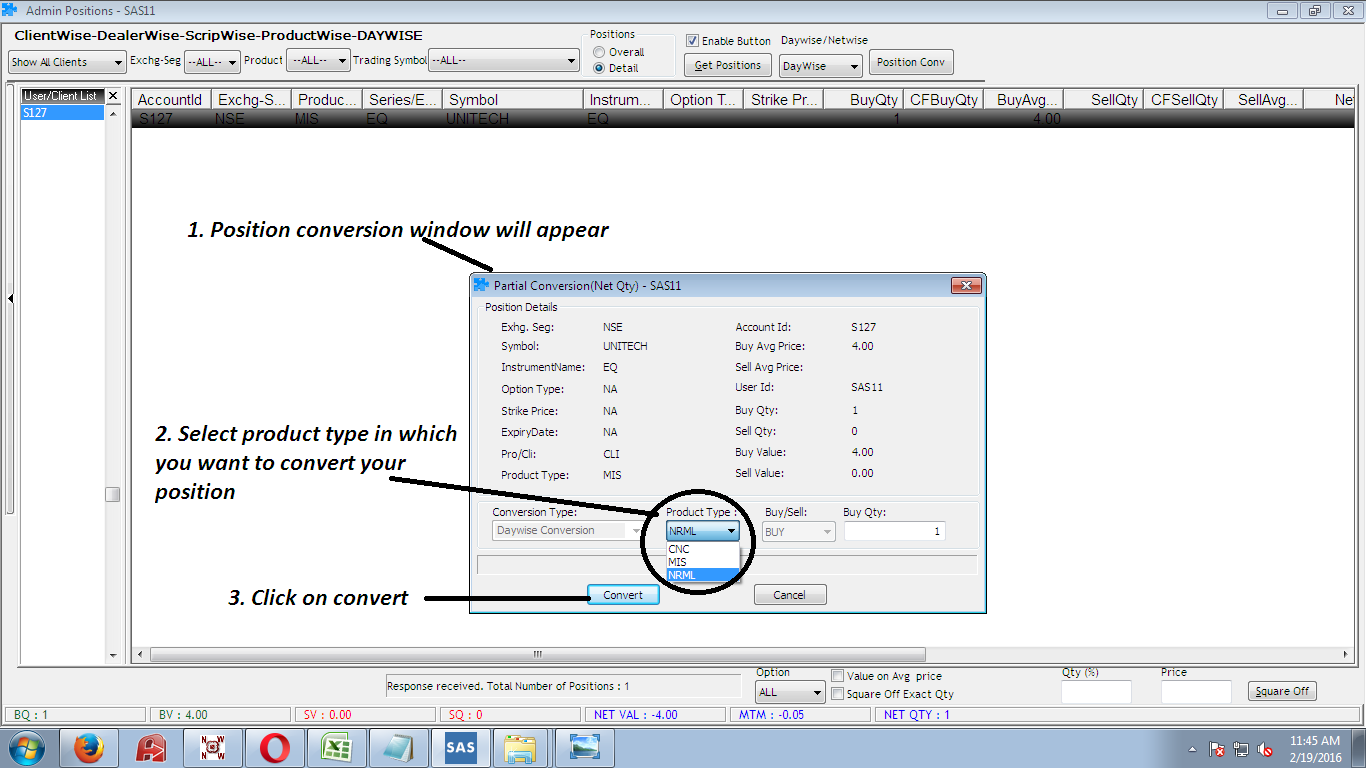The height and width of the screenshot is (768, 1366).
Task: Sort by CFSellQty column header
Action: pos(1183,100)
